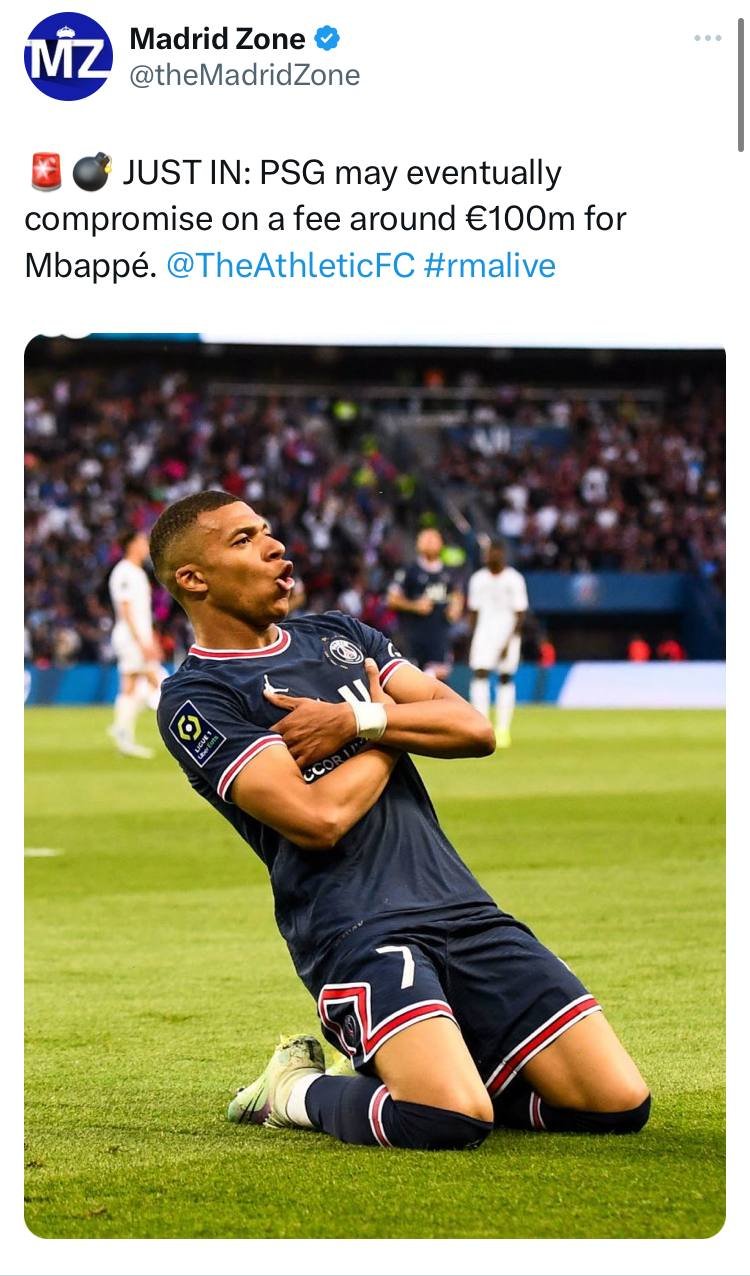
Task: Click the number 7 on the shorts
Action: tap(398, 964)
